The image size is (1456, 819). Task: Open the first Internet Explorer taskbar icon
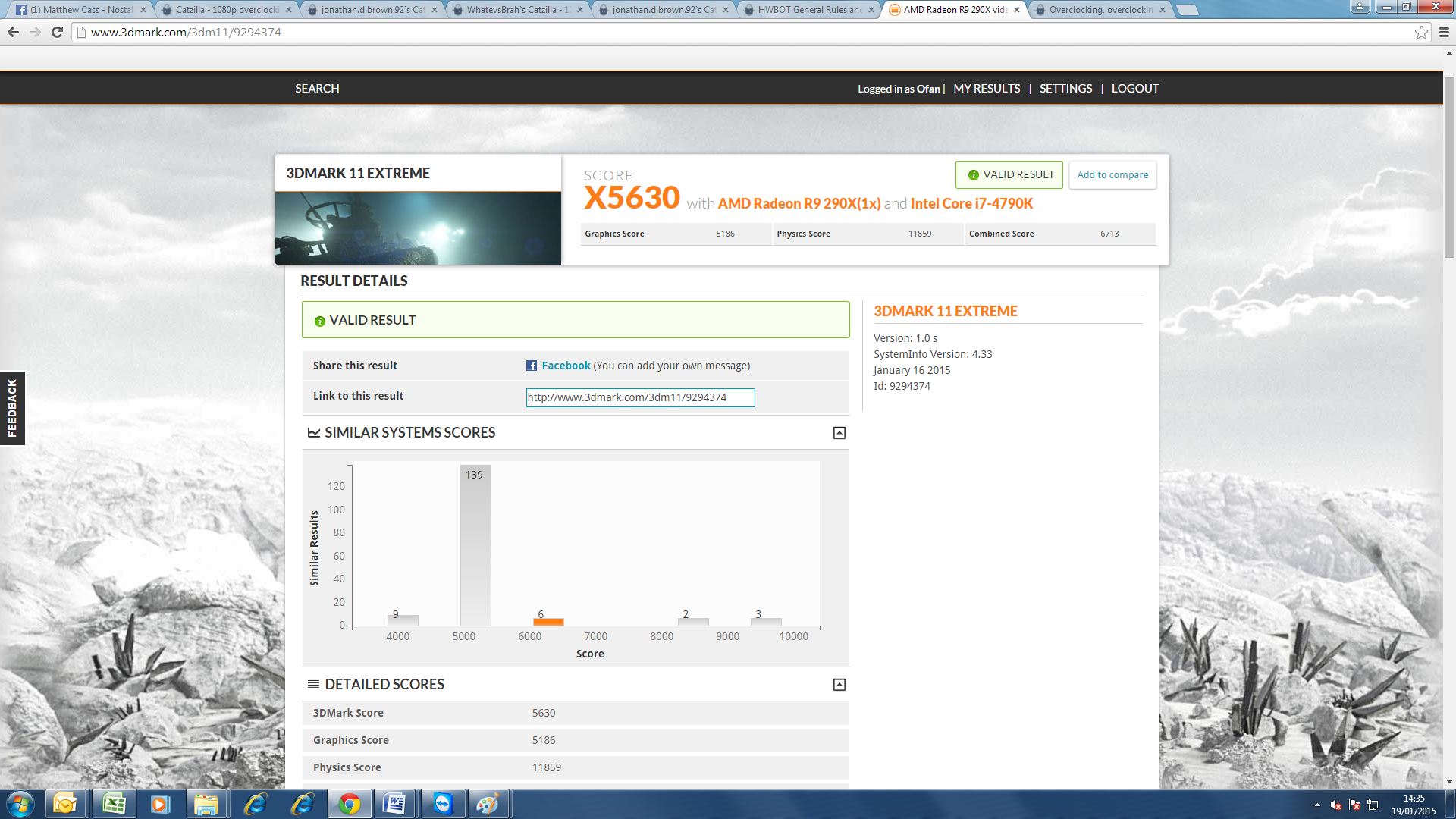[x=256, y=804]
